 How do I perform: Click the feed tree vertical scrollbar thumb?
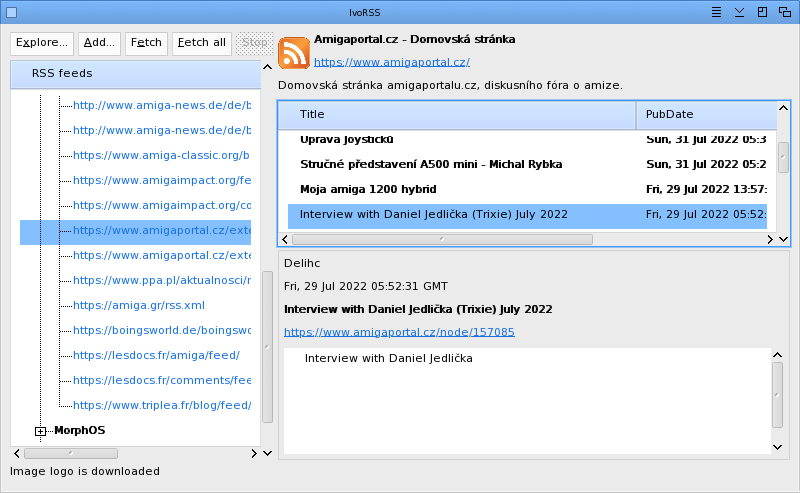pos(267,347)
